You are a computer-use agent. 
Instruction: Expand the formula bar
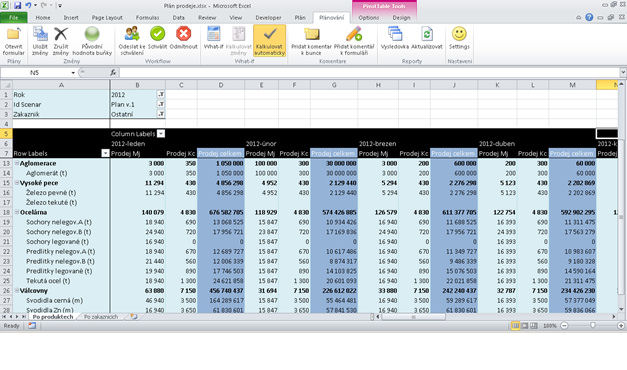pos(623,72)
